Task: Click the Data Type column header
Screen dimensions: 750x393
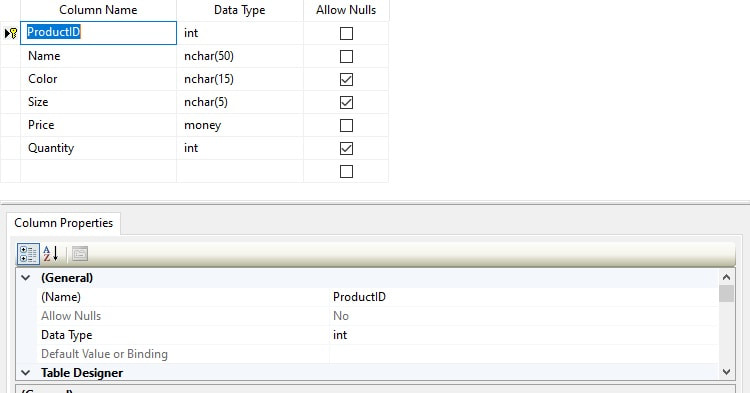Action: [240, 10]
